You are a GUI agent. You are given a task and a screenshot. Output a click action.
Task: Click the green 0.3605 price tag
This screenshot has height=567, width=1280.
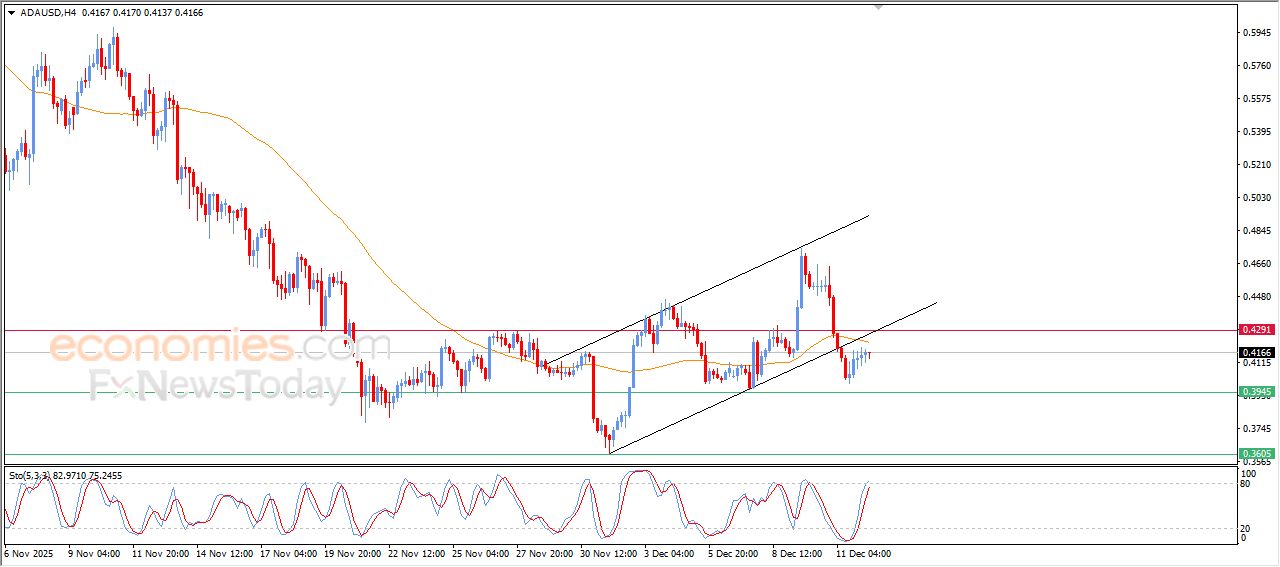pos(1255,454)
